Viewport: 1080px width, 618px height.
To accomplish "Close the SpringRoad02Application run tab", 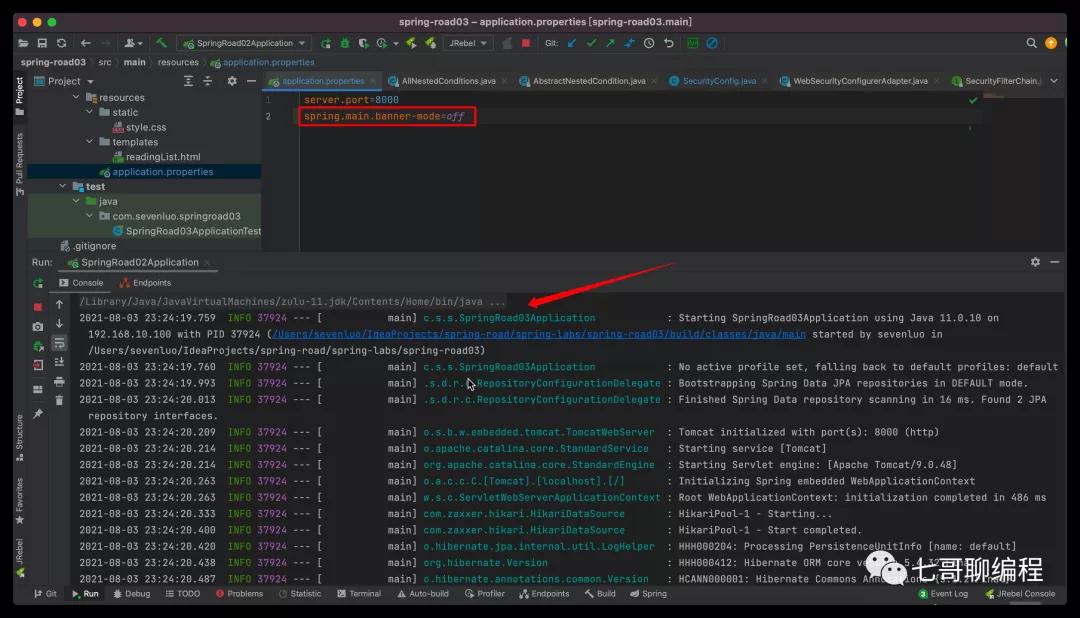I will click(x=207, y=263).
